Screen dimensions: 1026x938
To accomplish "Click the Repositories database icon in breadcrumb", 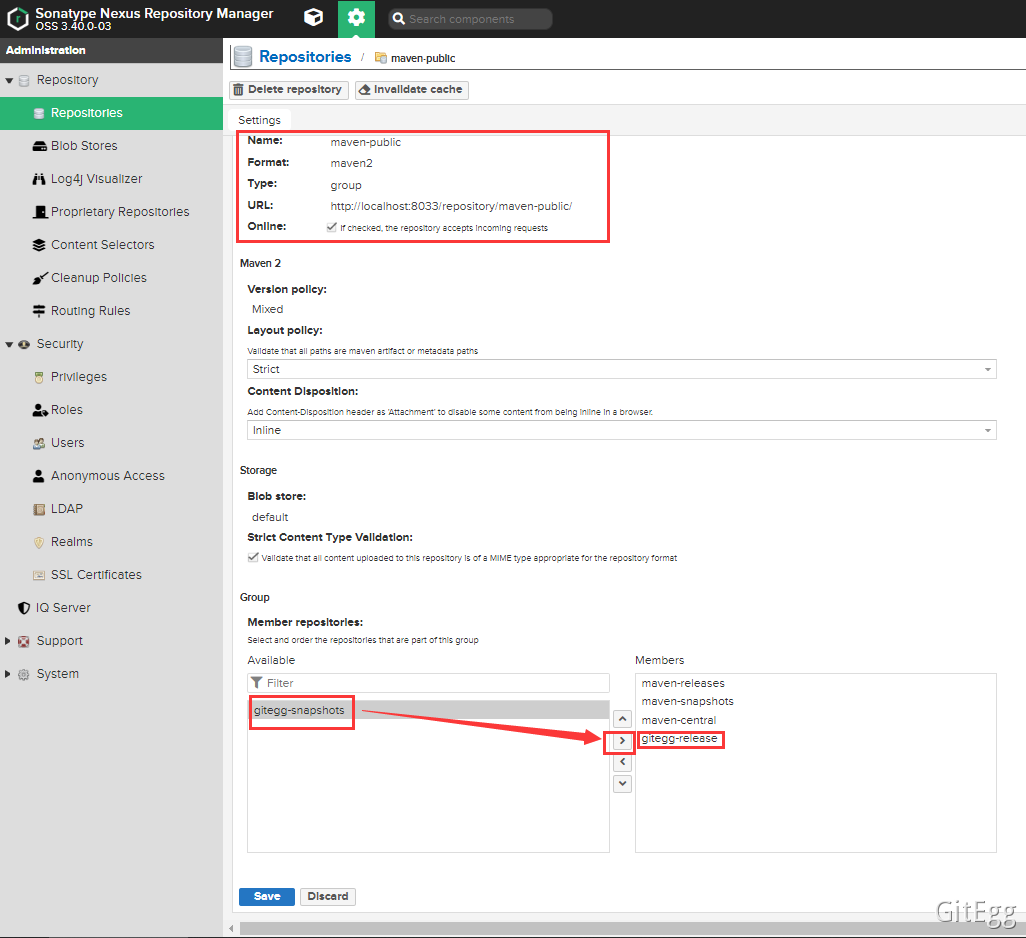I will click(x=243, y=57).
